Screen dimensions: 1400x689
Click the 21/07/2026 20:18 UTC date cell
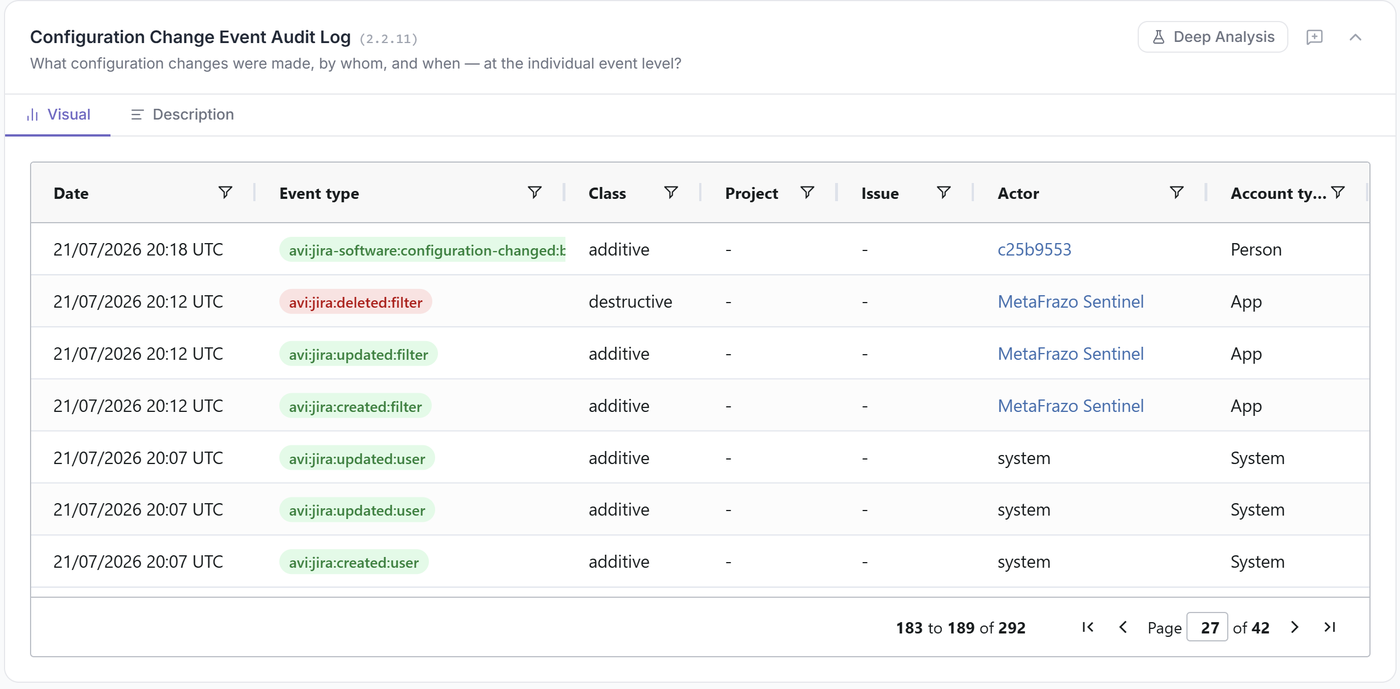pyautogui.click(x=138, y=250)
